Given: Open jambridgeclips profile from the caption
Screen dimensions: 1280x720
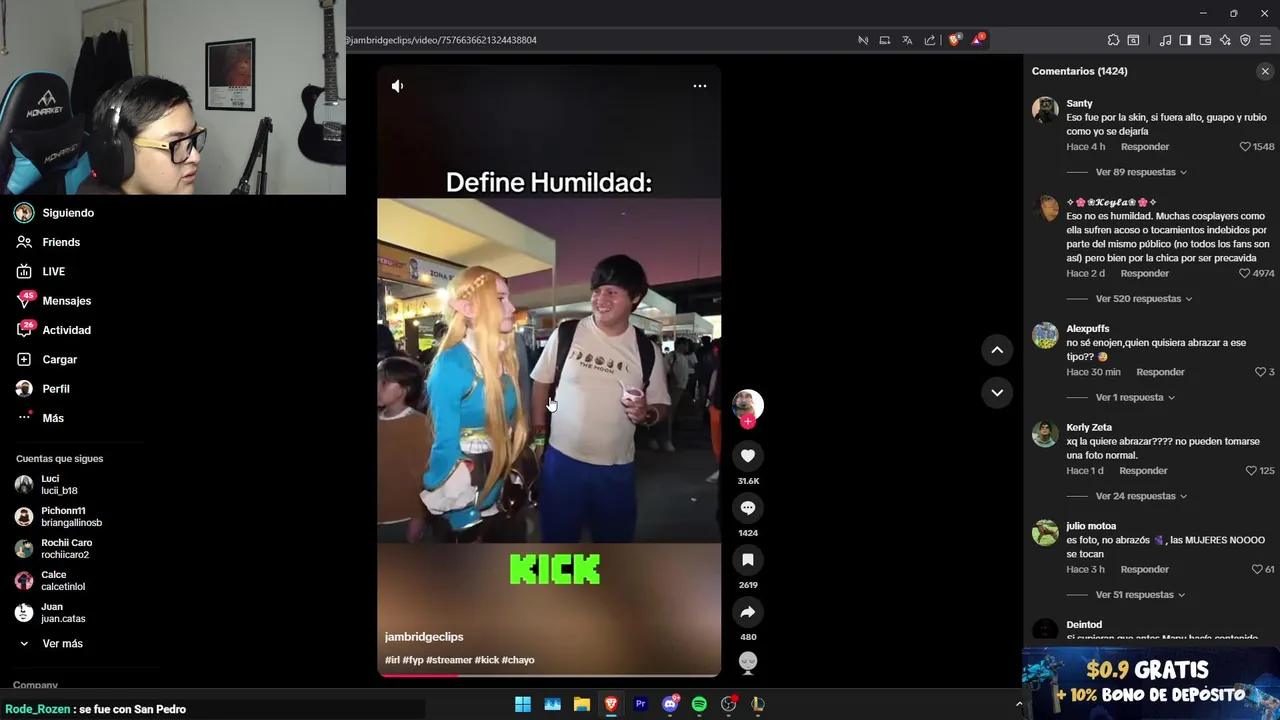Looking at the screenshot, I should [424, 637].
